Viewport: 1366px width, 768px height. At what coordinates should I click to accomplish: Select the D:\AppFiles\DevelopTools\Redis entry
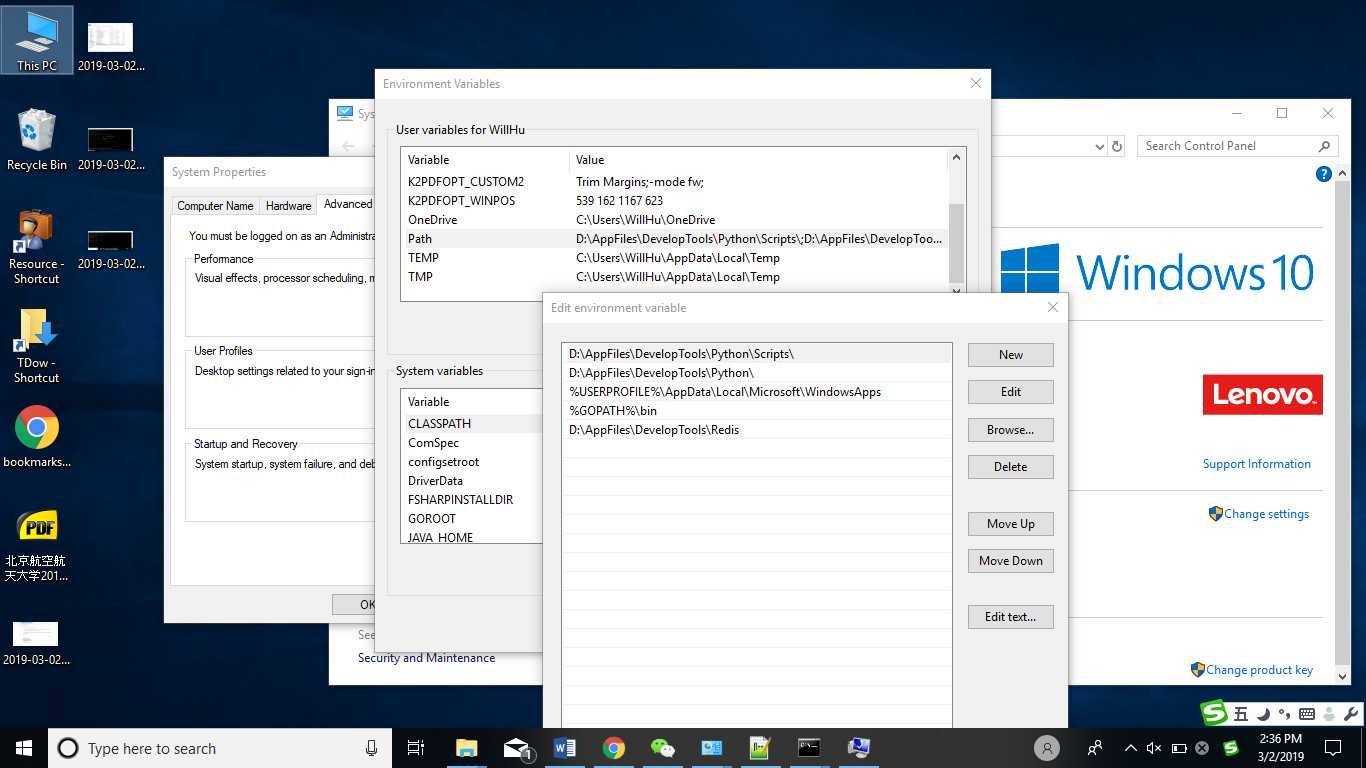[757, 430]
